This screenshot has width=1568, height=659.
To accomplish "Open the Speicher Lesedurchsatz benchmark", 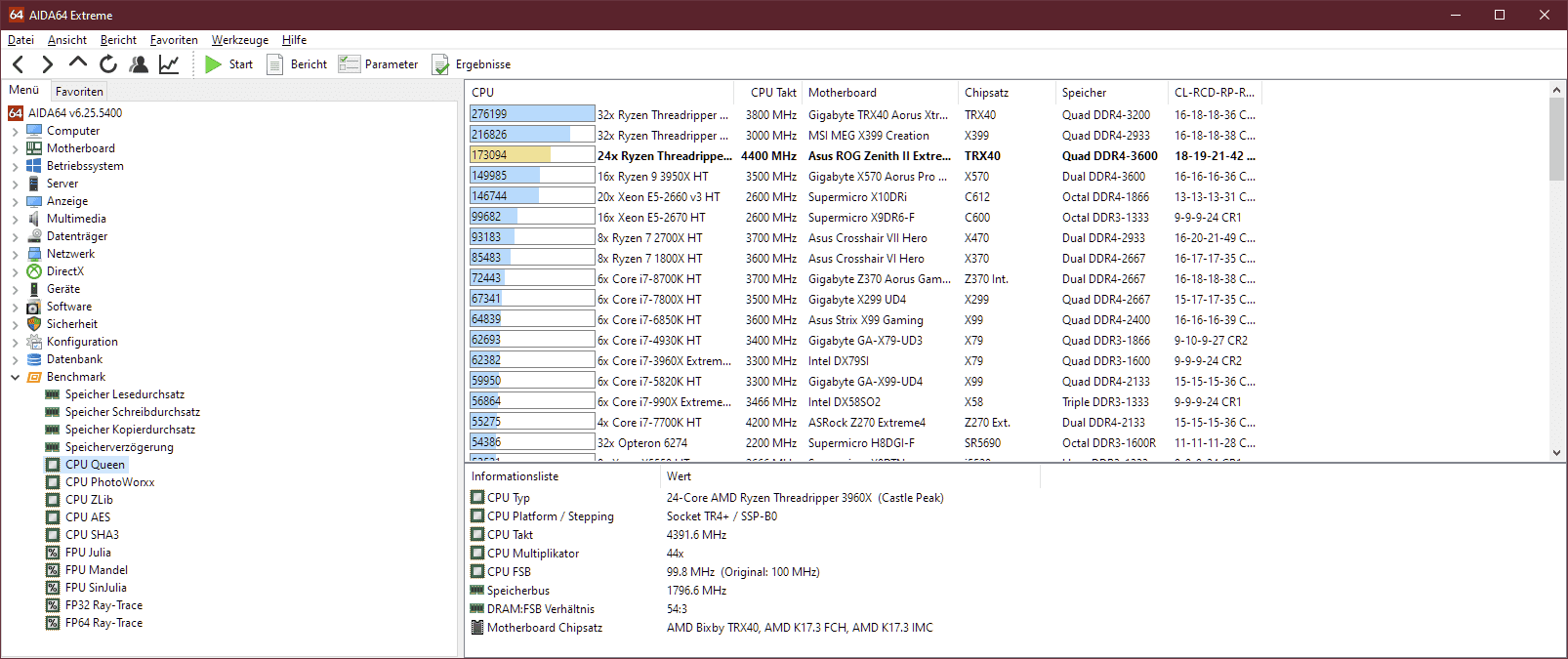I will (x=125, y=394).
